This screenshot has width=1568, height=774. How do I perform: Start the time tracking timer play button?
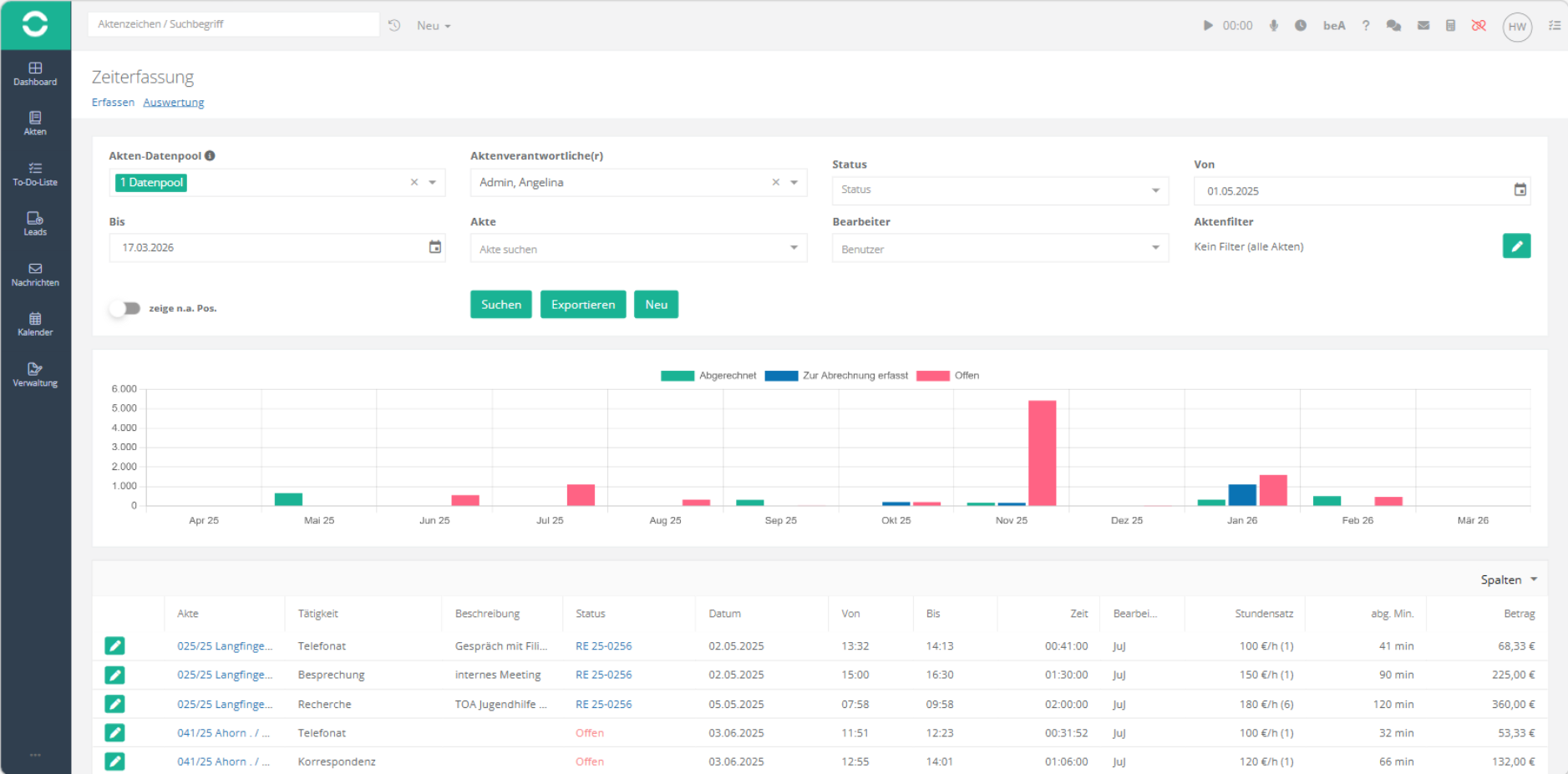[1207, 26]
